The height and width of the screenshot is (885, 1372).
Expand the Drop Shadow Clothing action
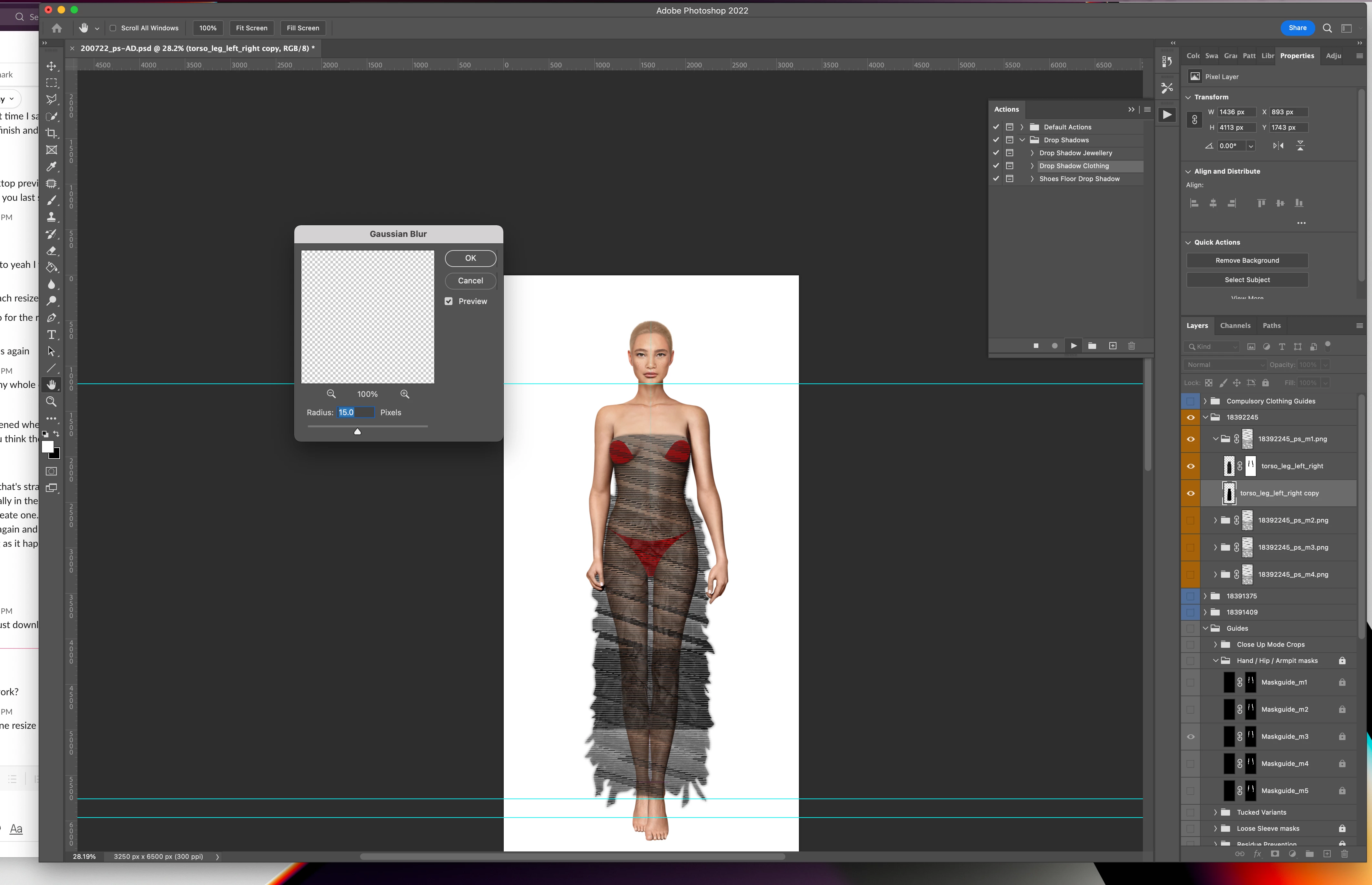1032,166
